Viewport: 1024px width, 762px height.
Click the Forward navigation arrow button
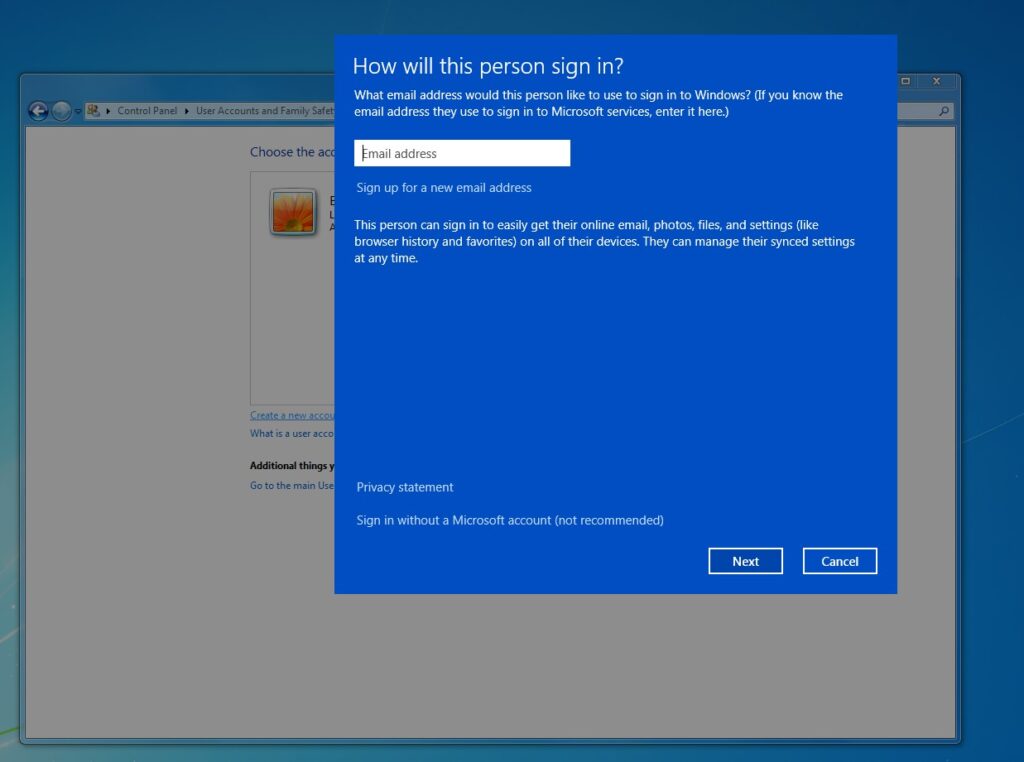pyautogui.click(x=62, y=111)
